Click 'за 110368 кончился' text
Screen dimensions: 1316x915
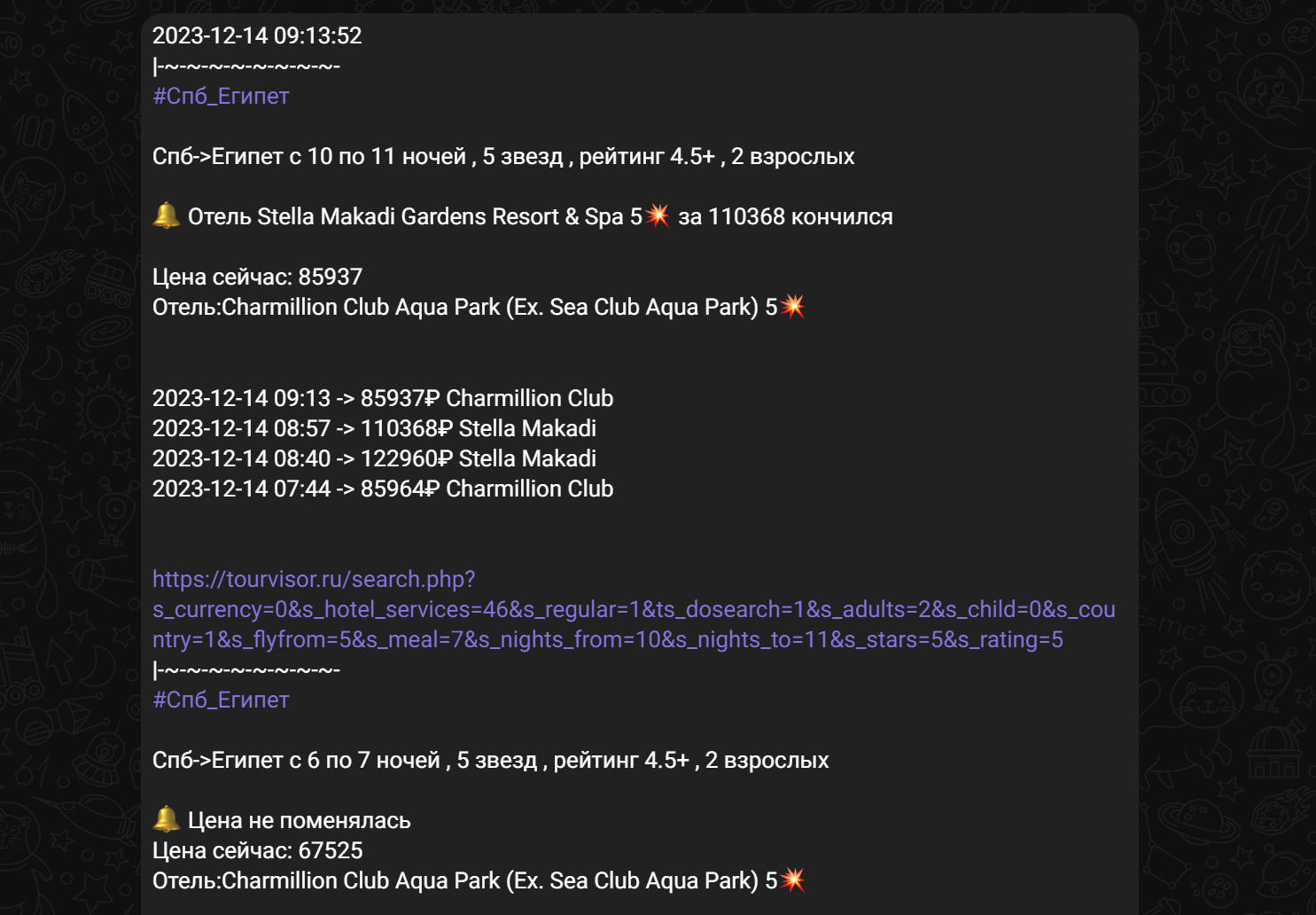pos(785,216)
